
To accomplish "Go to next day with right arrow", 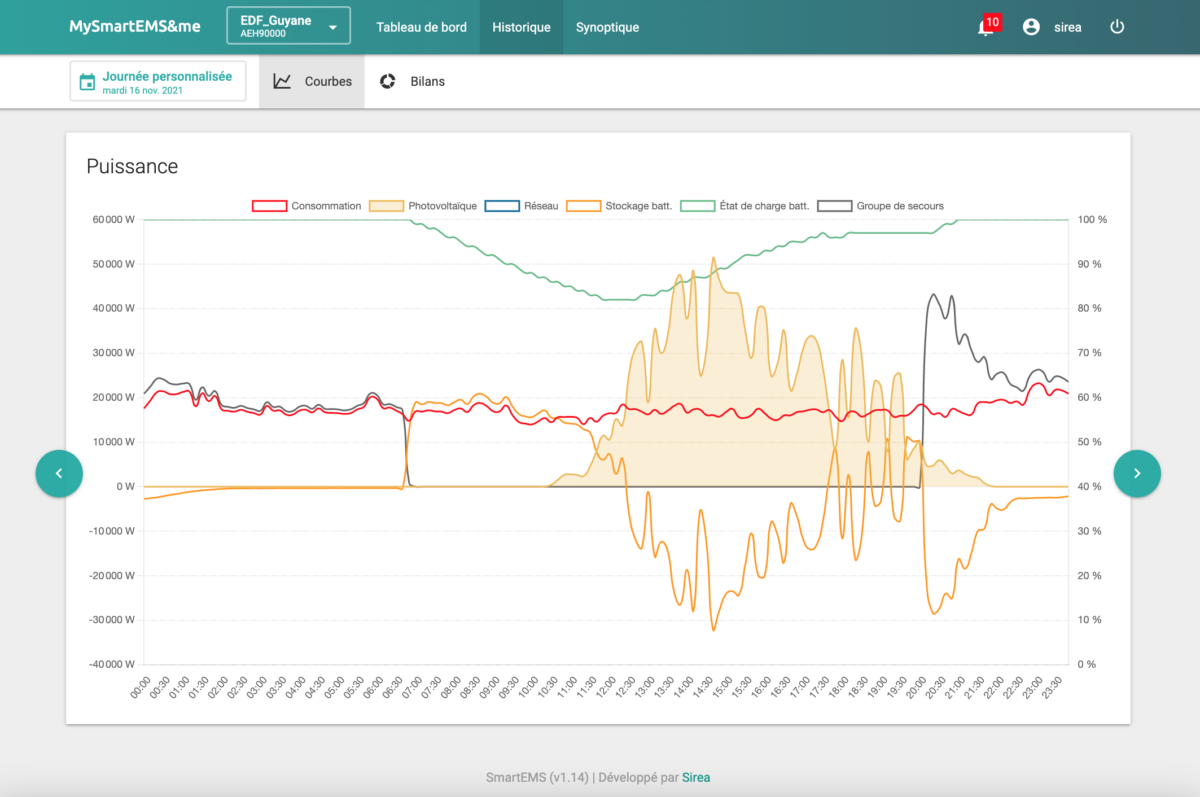I will pos(1137,473).
